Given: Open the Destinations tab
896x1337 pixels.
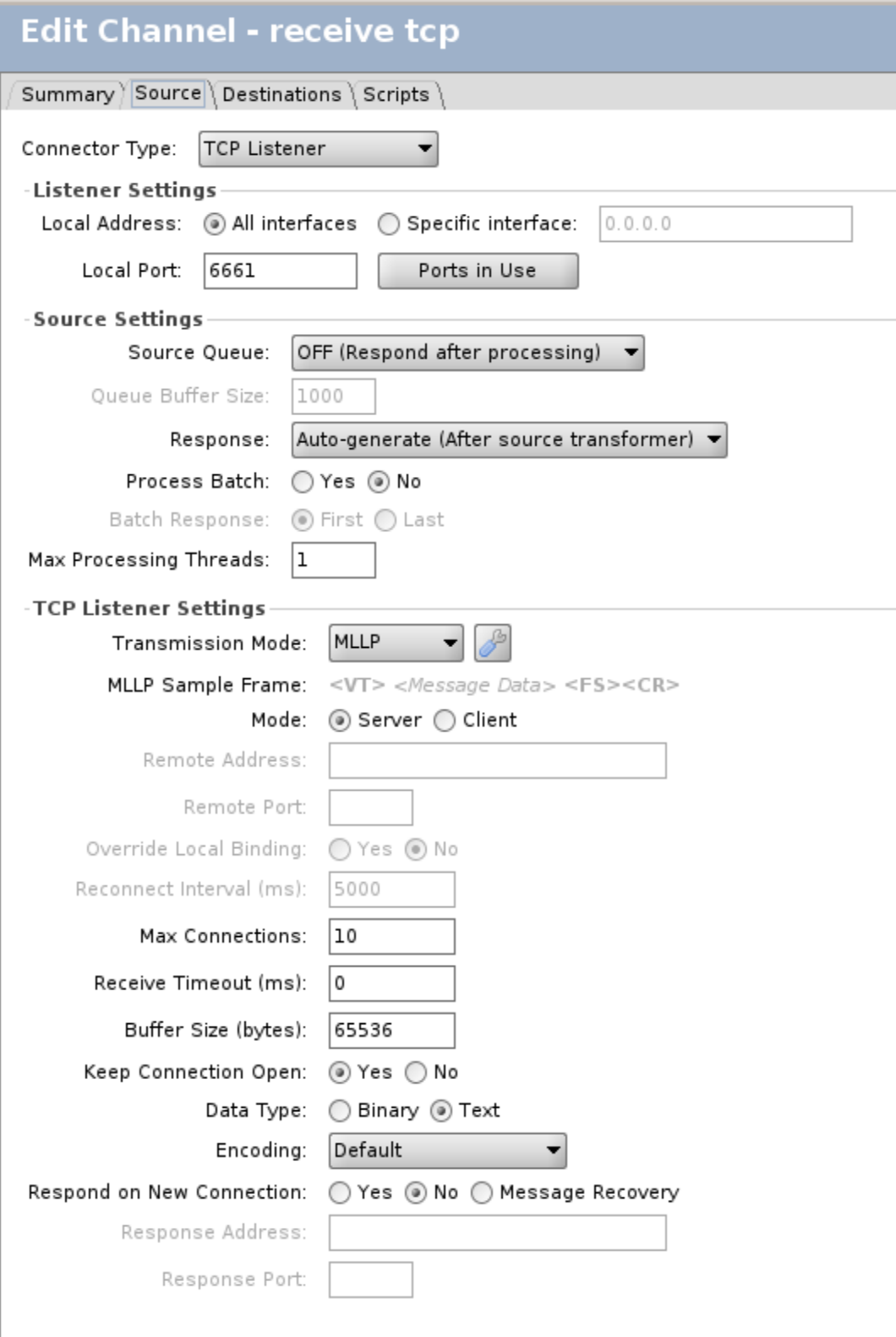Looking at the screenshot, I should (281, 95).
